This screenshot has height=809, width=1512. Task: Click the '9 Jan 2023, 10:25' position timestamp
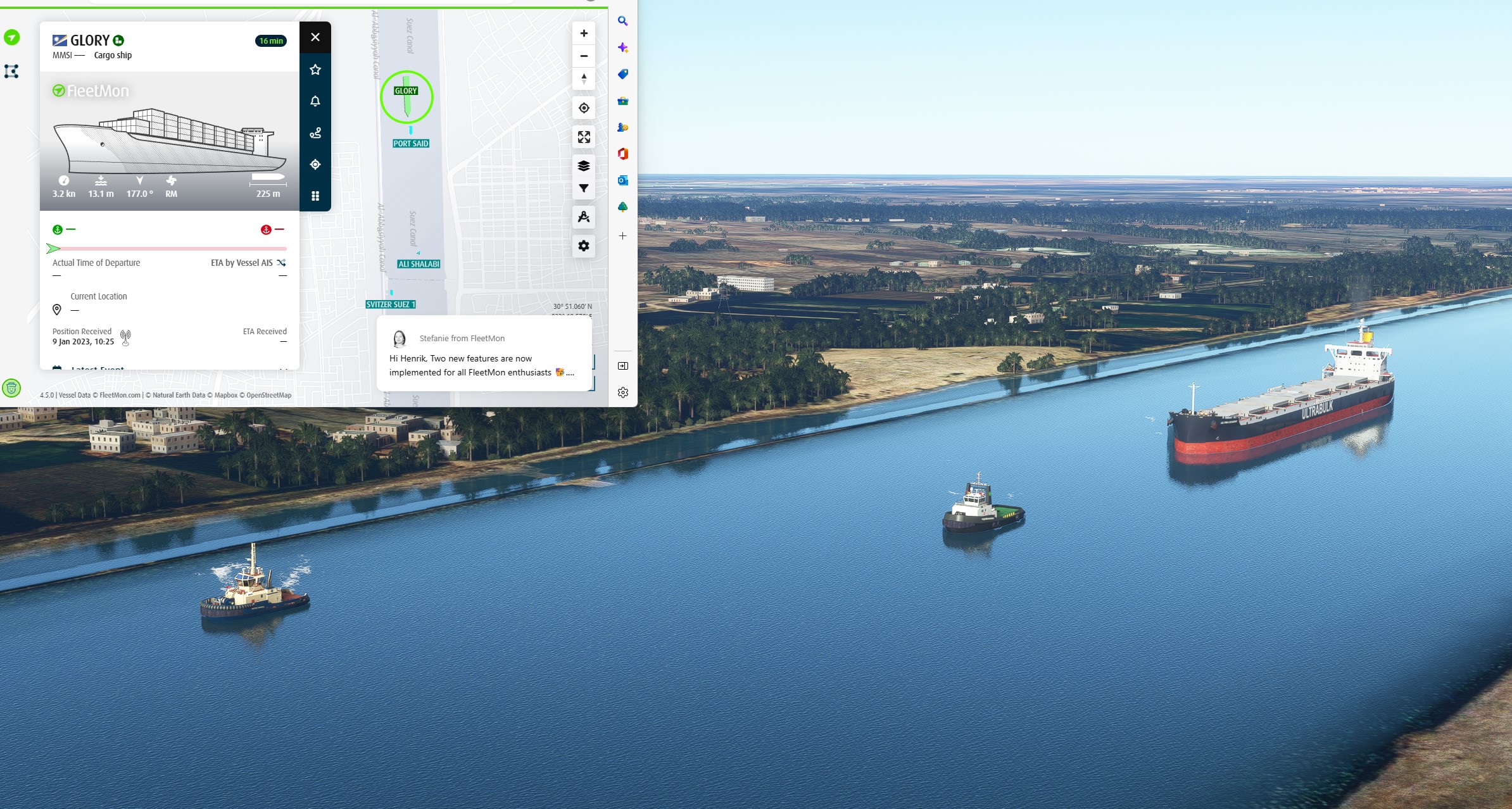click(x=84, y=342)
